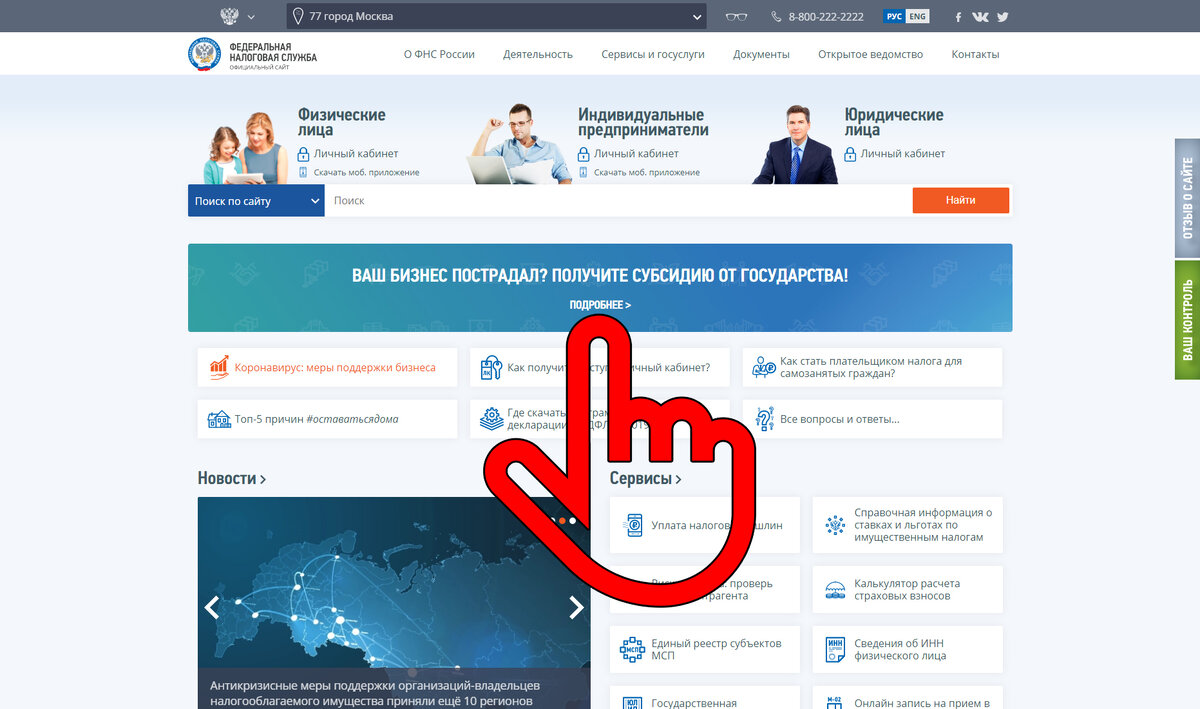Image resolution: width=1200 pixels, height=709 pixels.
Task: Show previous news slide arrow
Action: point(212,607)
